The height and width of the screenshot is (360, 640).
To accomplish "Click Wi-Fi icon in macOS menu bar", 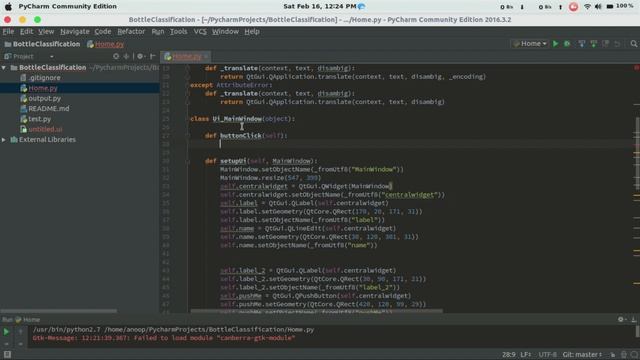I will tap(587, 7).
